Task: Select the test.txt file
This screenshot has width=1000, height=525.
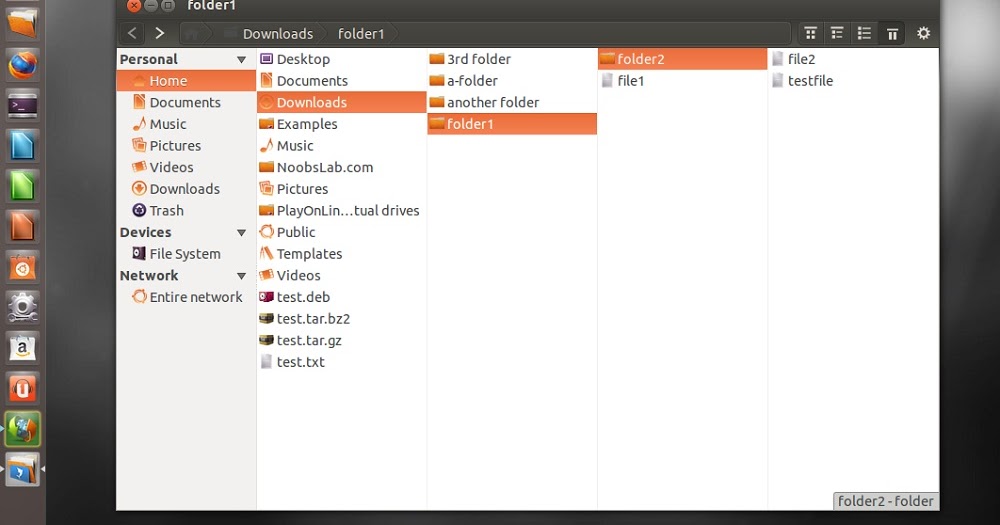Action: [x=342, y=363]
